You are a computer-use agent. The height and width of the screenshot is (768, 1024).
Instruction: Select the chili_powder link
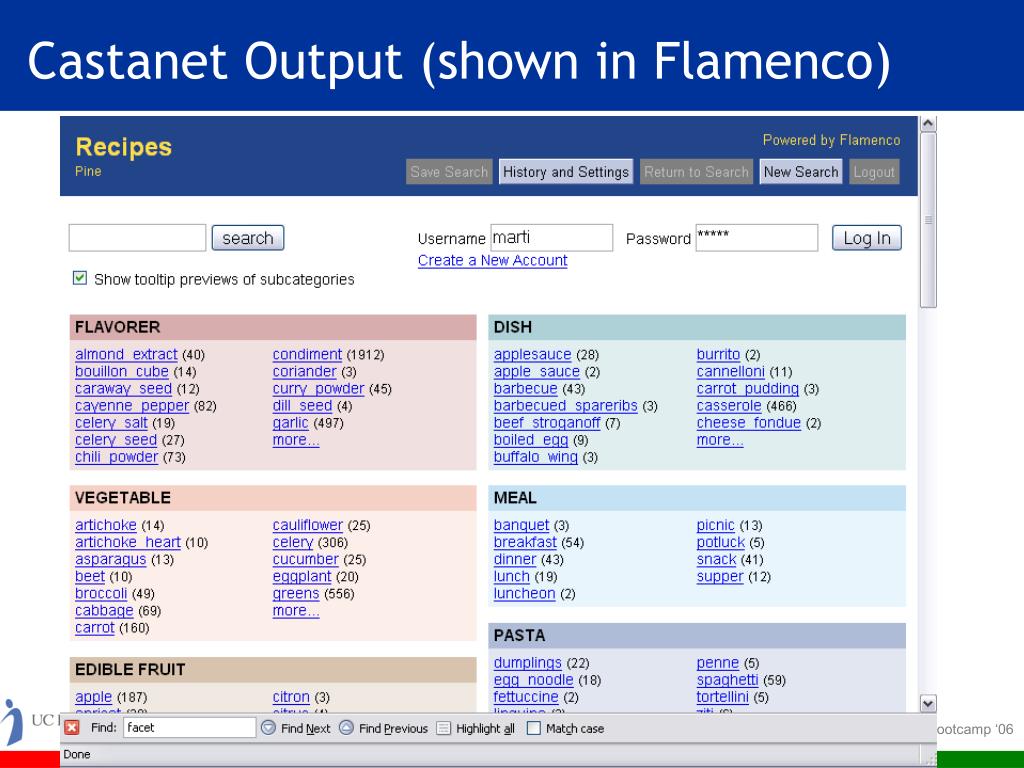[x=116, y=456]
